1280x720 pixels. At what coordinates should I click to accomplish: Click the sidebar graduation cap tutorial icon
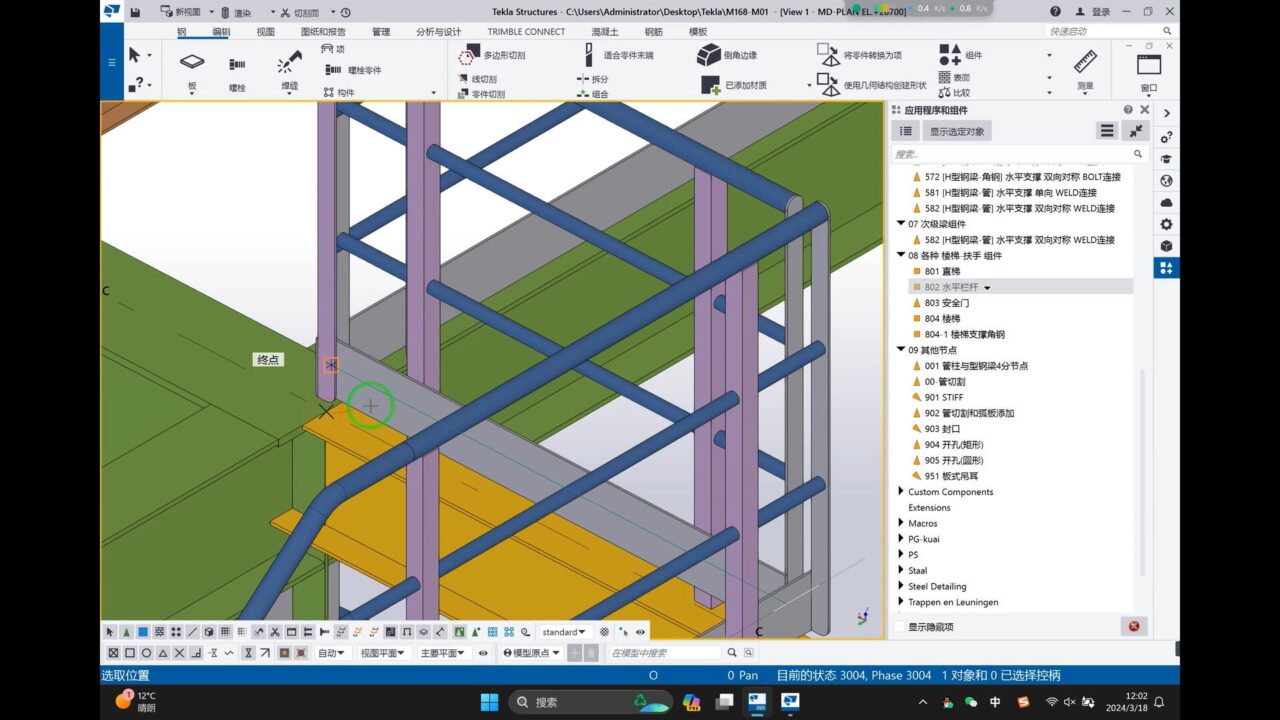click(1166, 159)
